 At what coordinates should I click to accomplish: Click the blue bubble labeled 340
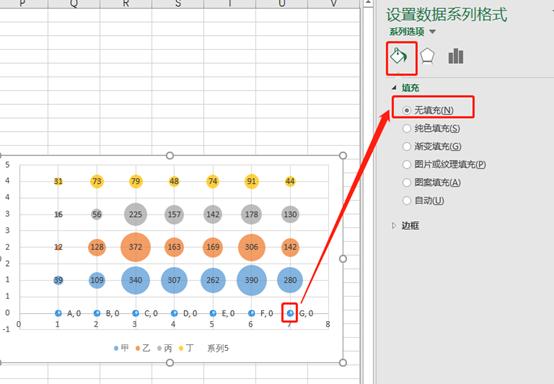pos(135,280)
